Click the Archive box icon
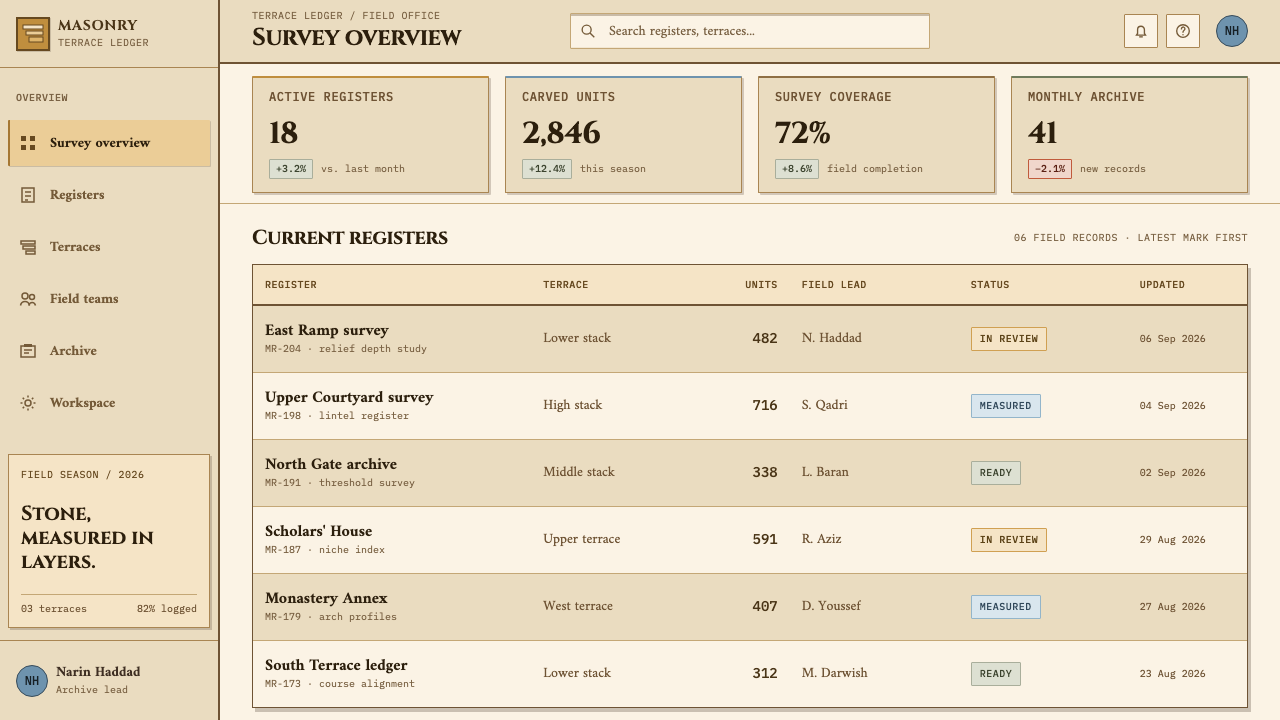Screen dimensions: 1280x720 coord(28,351)
